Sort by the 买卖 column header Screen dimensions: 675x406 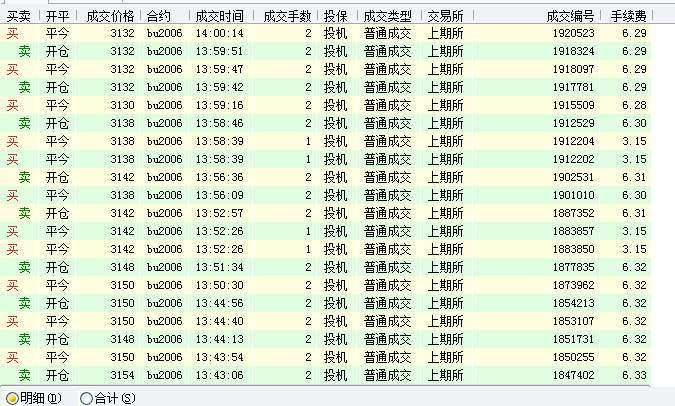coord(19,16)
